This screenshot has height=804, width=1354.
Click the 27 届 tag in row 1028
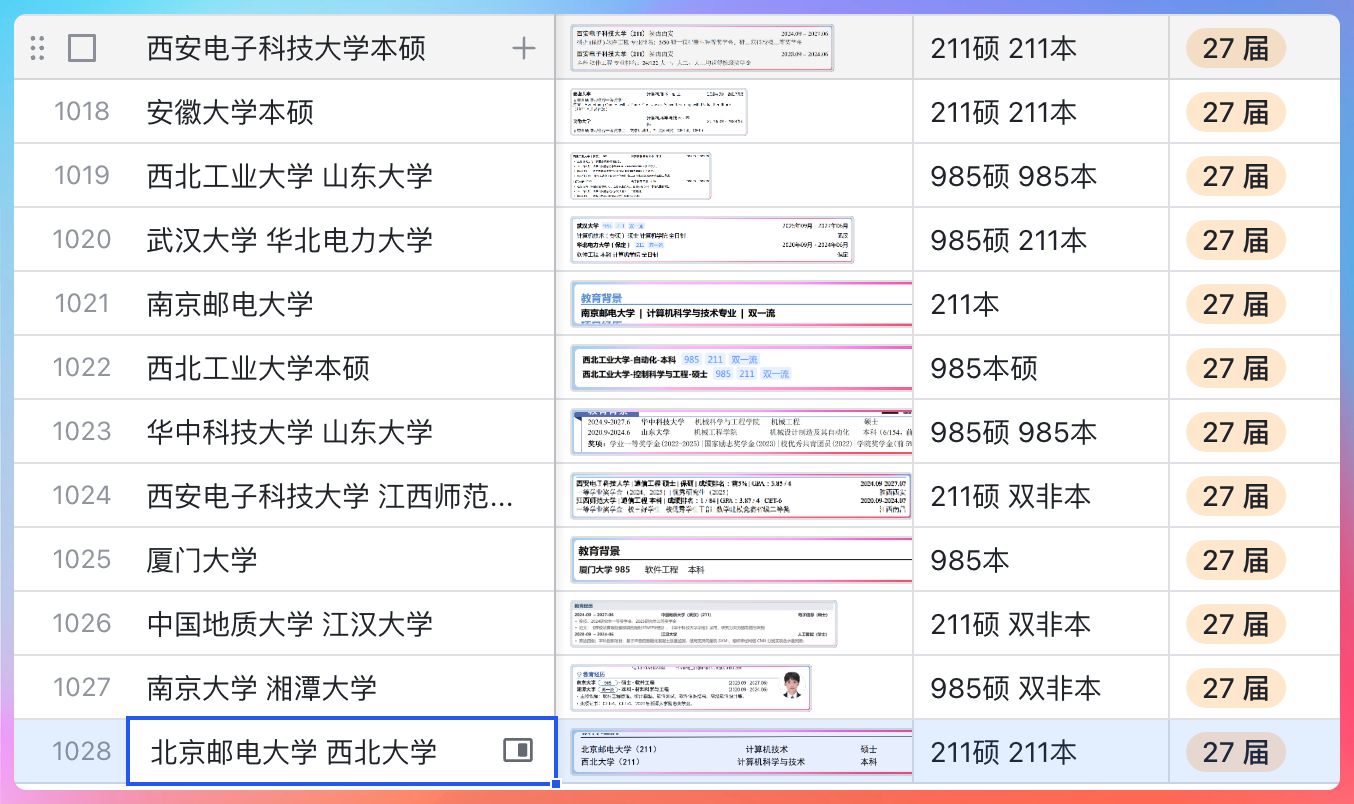1236,752
